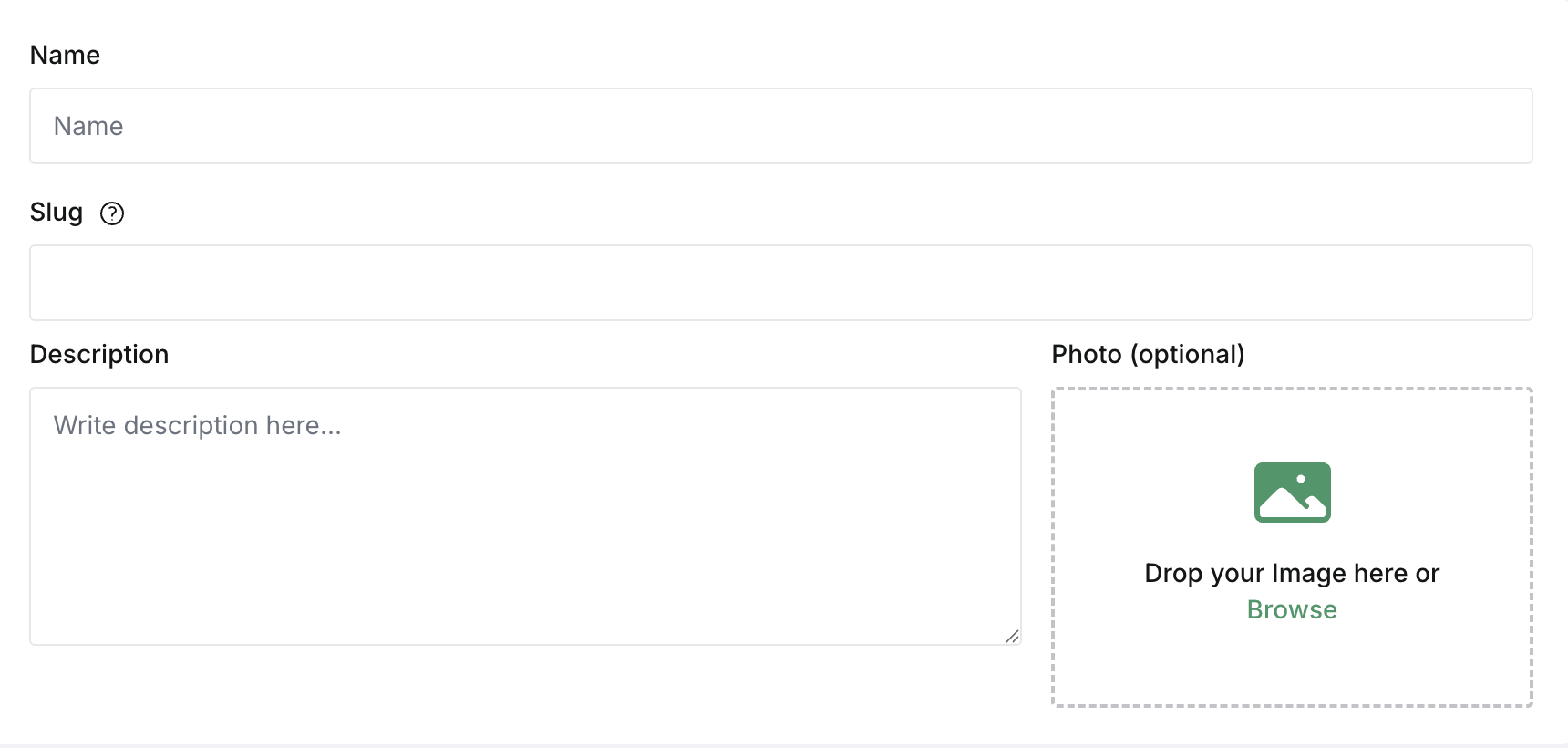Image resolution: width=1568 pixels, height=748 pixels.
Task: Click the empty space below Browse in dropzone
Action: click(1292, 666)
